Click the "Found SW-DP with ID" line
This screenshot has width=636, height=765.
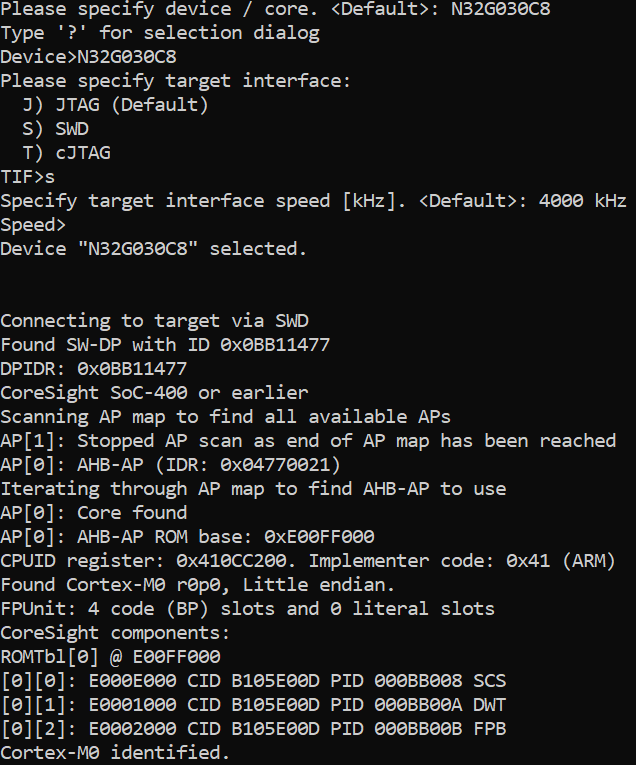coord(165,345)
